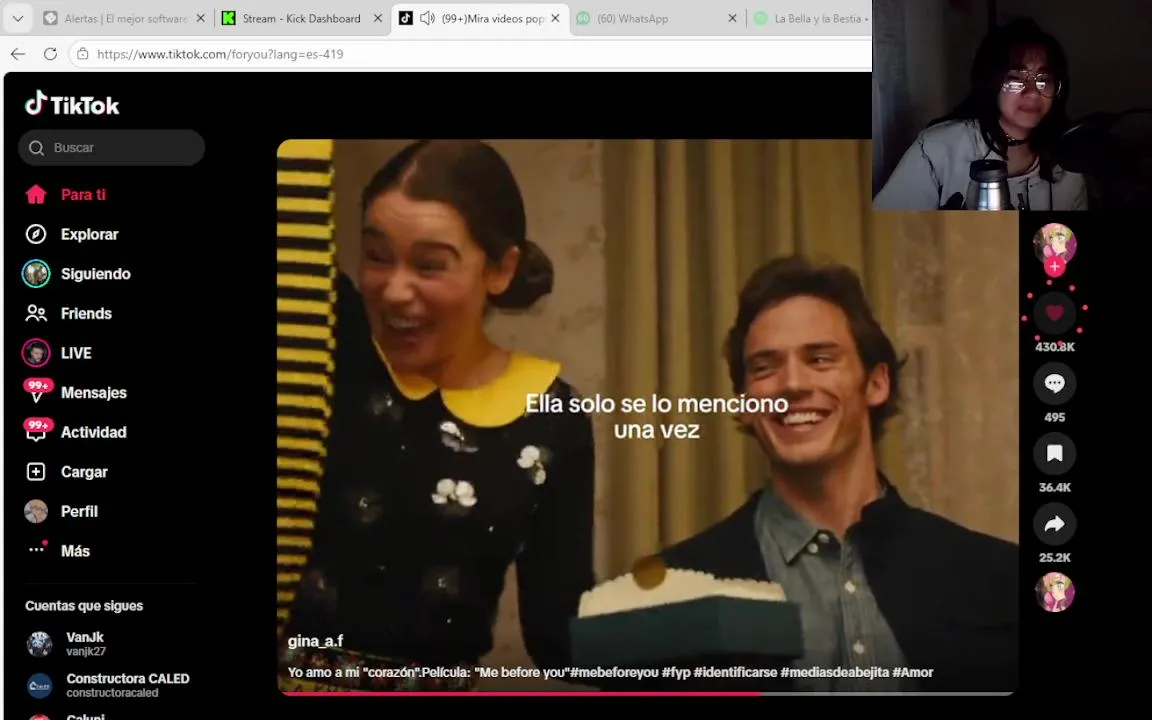Viewport: 1152px width, 720px height.
Task: Click the #identificarse hashtag
Action: [735, 673]
